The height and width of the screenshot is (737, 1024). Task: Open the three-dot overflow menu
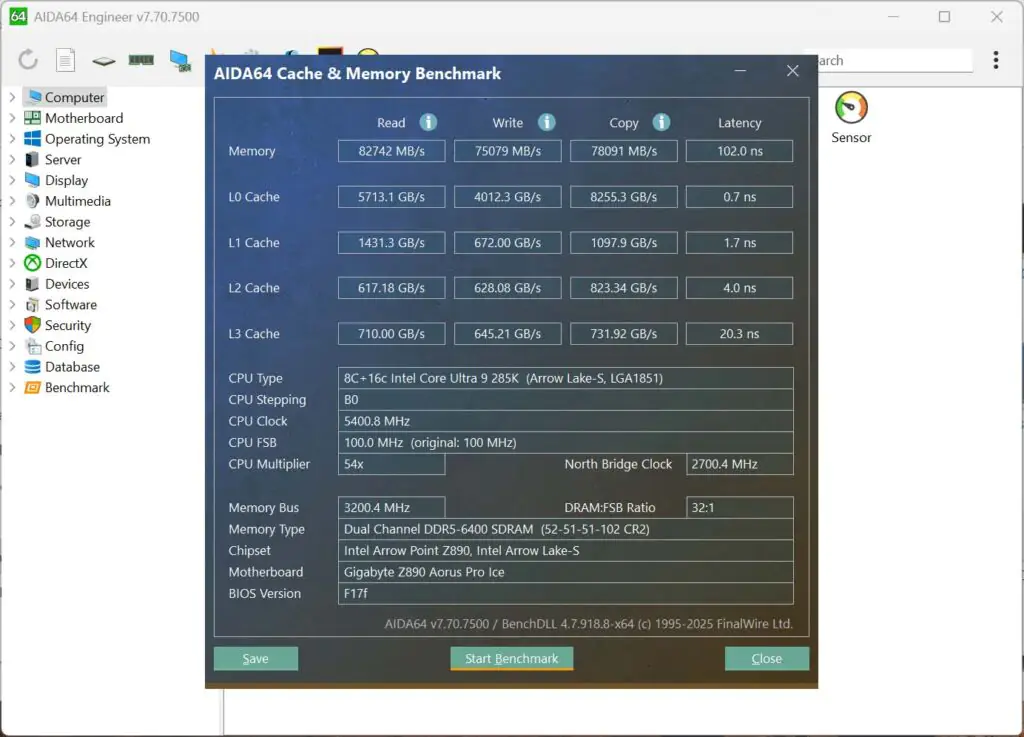tap(996, 60)
